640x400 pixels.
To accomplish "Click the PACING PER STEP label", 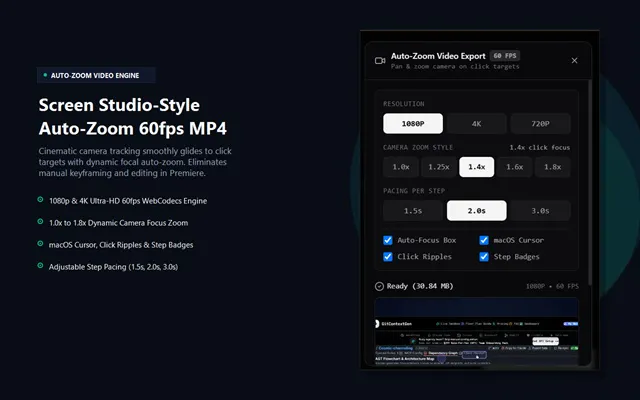I will point(413,191).
